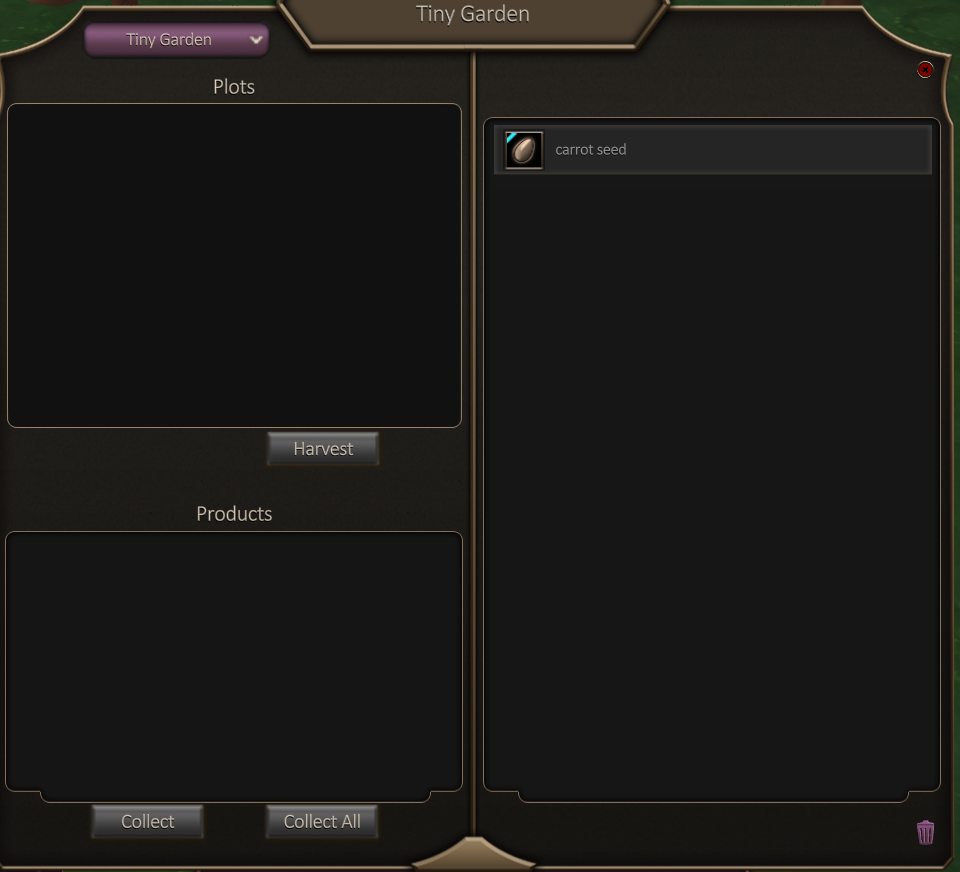
Task: Close the garden window with red X
Action: click(925, 70)
